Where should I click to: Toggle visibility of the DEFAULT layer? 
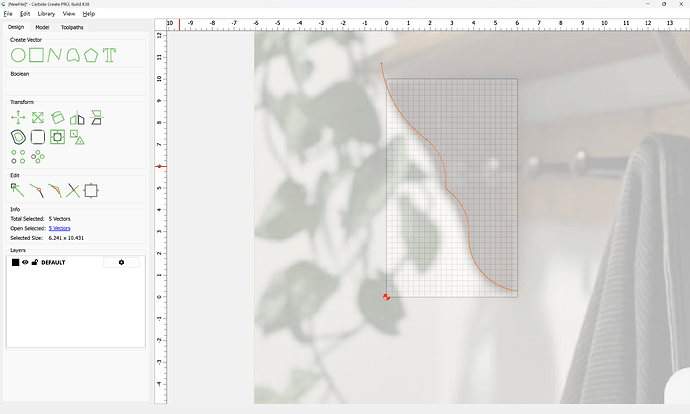click(26, 262)
